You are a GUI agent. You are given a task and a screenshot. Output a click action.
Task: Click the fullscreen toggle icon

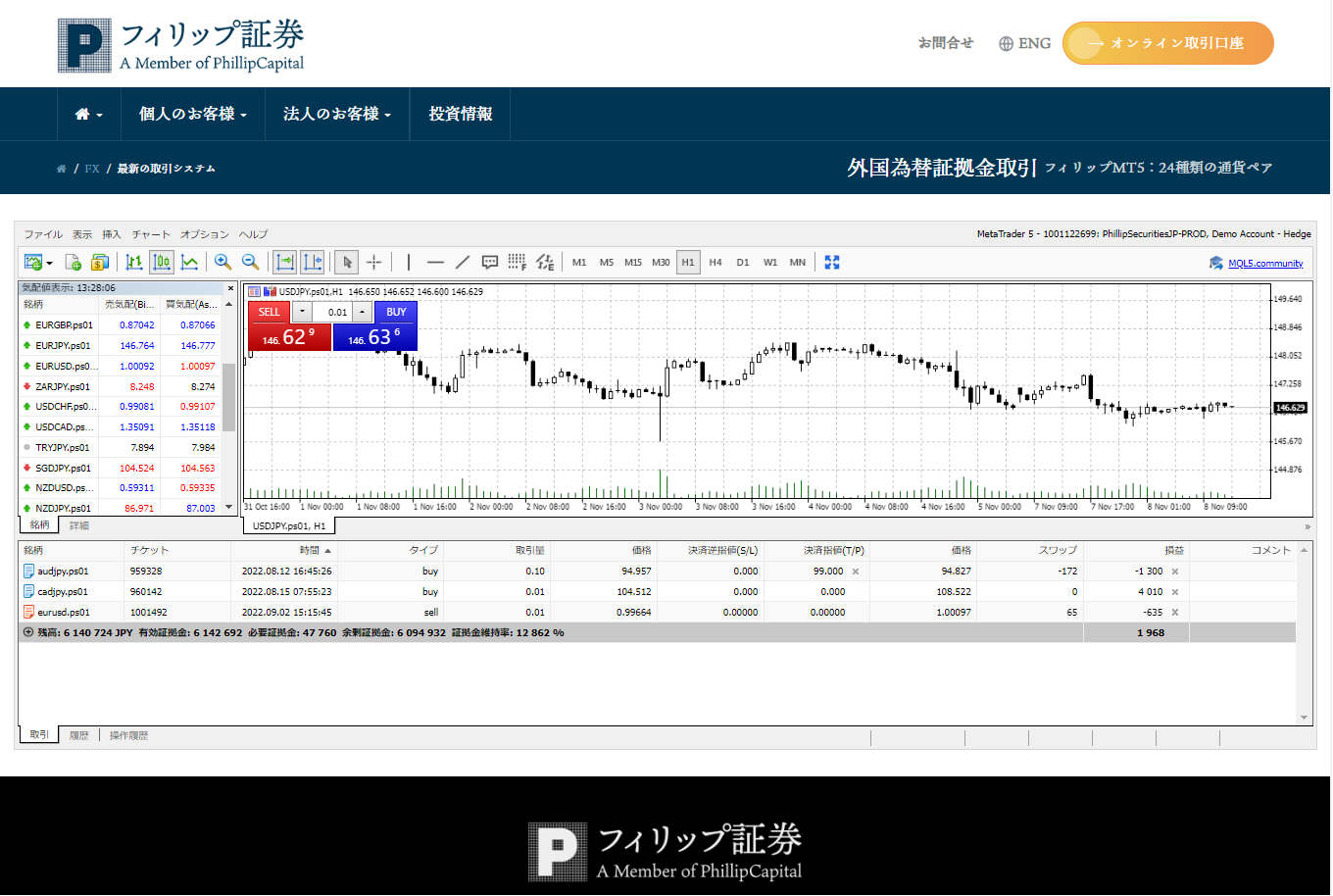click(832, 262)
